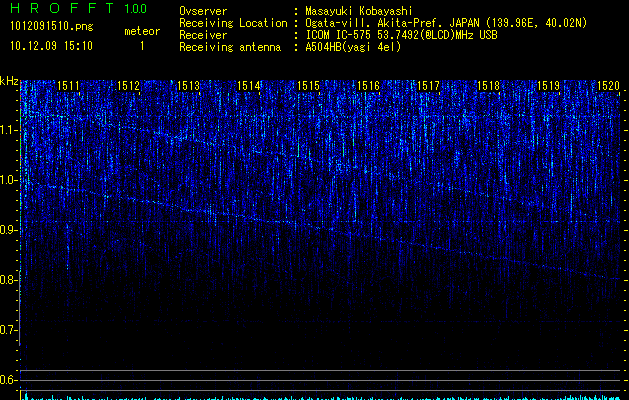Click the 1513 time marker
The height and width of the screenshot is (400, 629).
point(188,85)
